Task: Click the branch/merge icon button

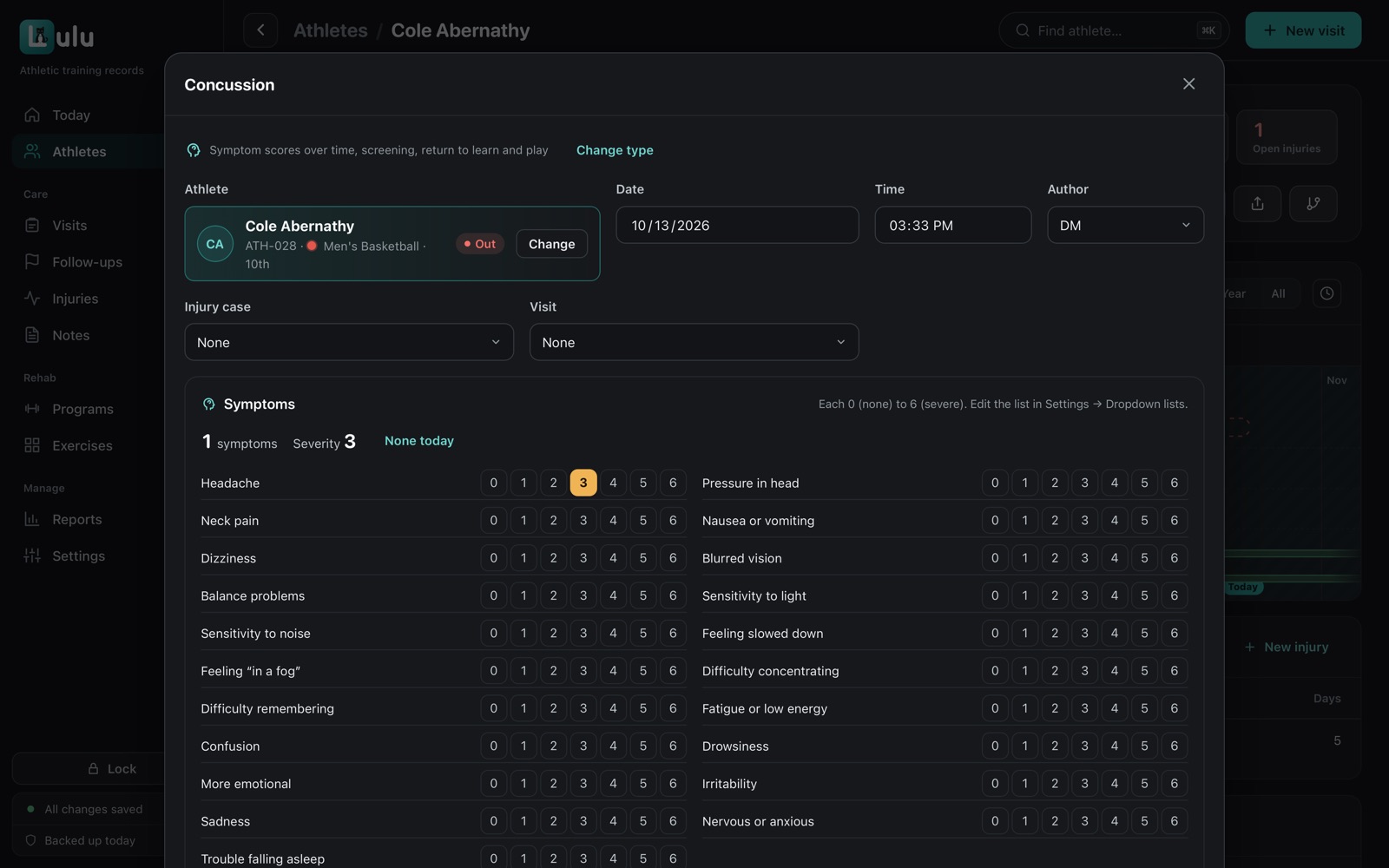Action: tap(1313, 203)
